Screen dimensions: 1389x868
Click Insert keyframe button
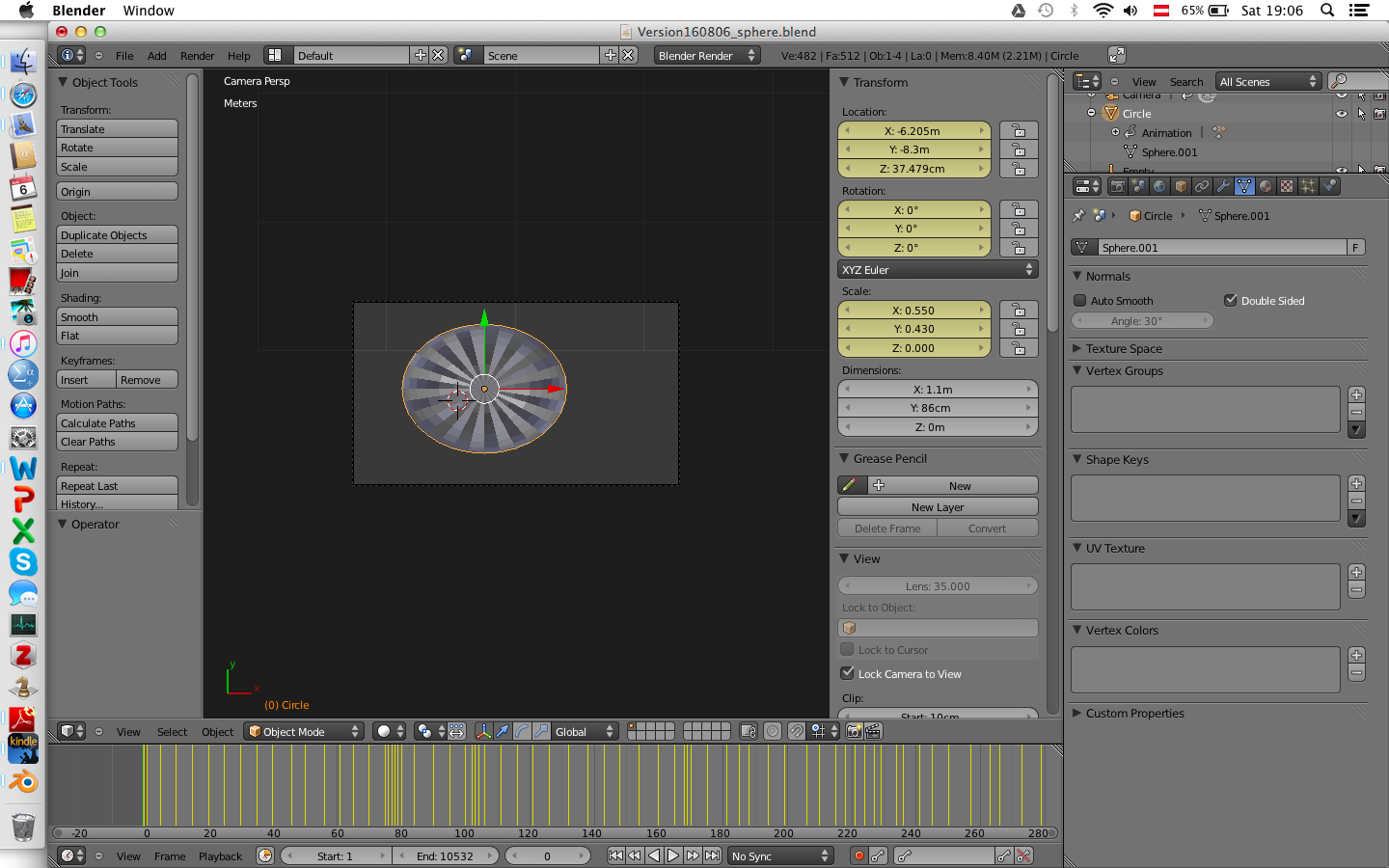[86, 379]
